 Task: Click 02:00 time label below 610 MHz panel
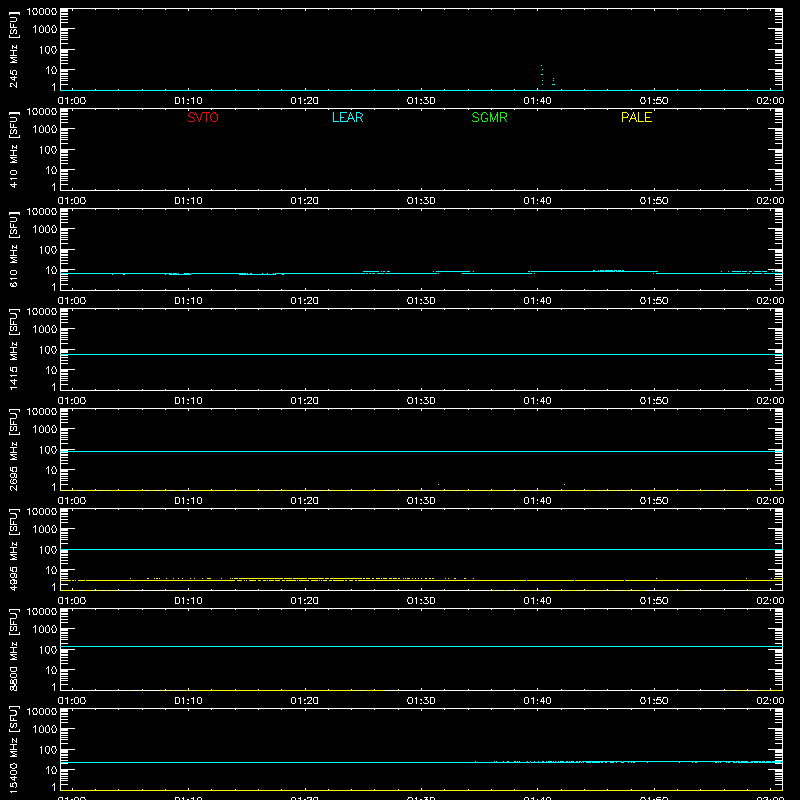770,301
